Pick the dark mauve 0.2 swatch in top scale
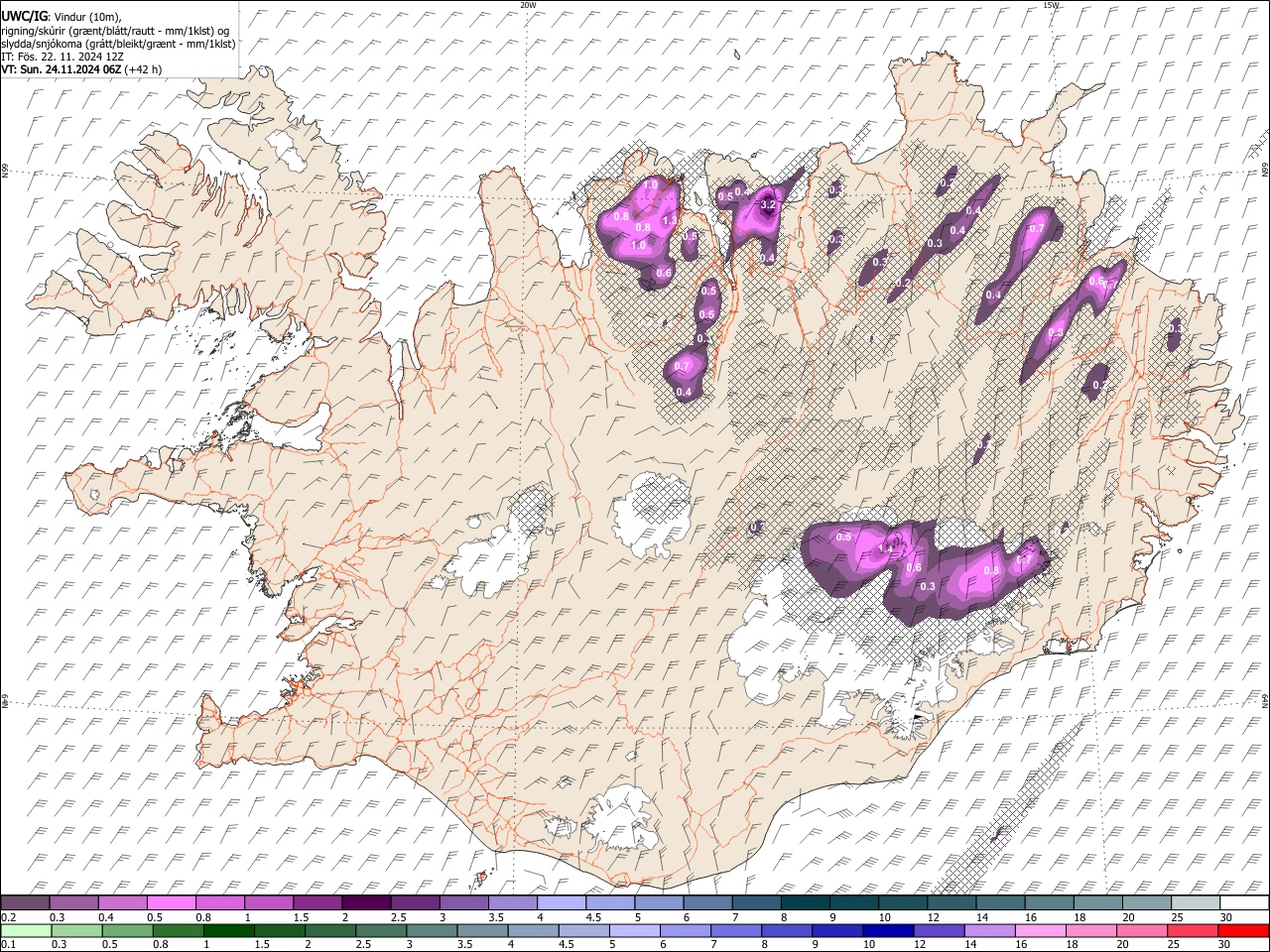Image resolution: width=1270 pixels, height=952 pixels. [25, 903]
